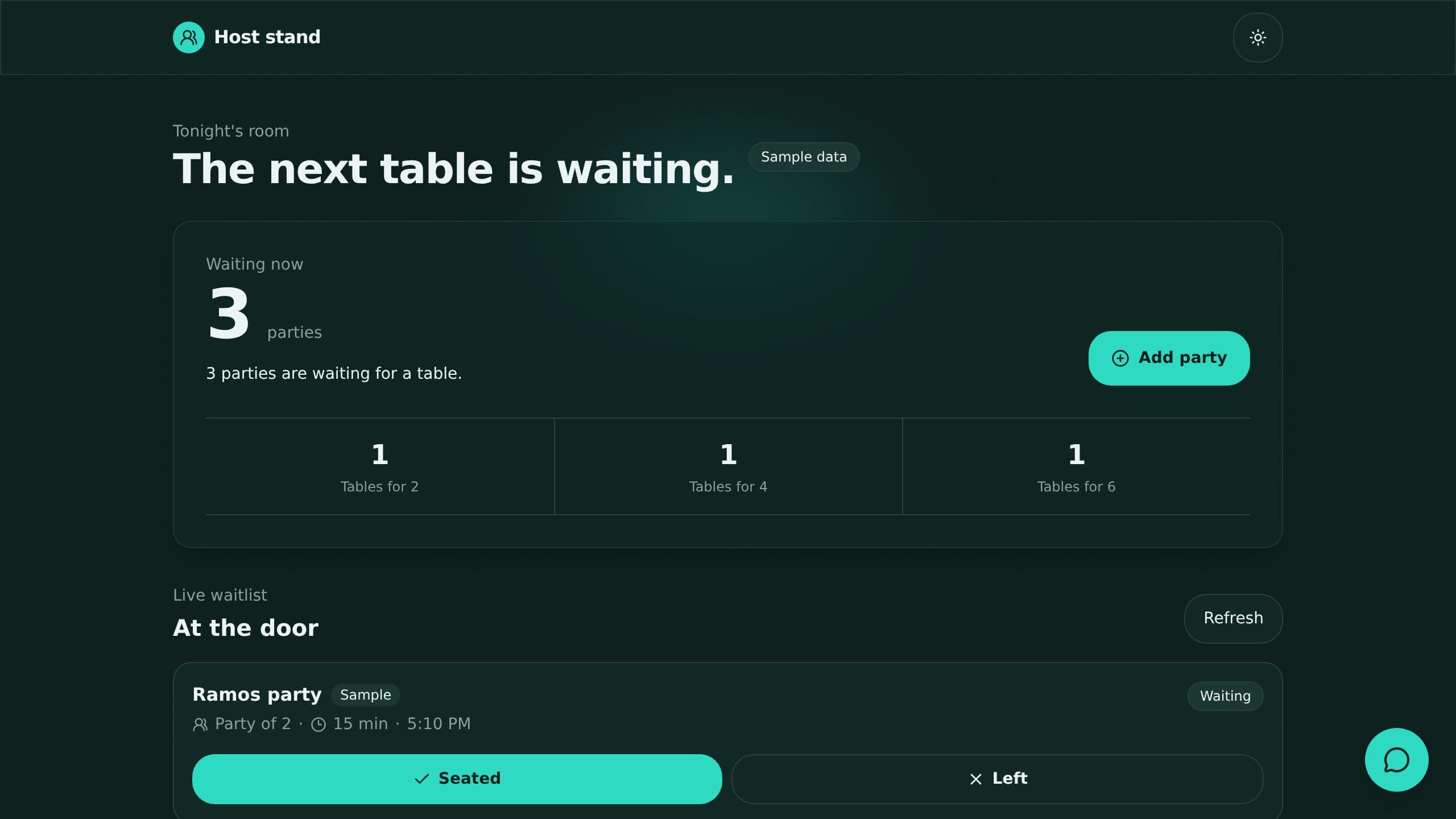This screenshot has width=1456, height=819.
Task: Click the Host stand logo icon
Action: click(188, 38)
